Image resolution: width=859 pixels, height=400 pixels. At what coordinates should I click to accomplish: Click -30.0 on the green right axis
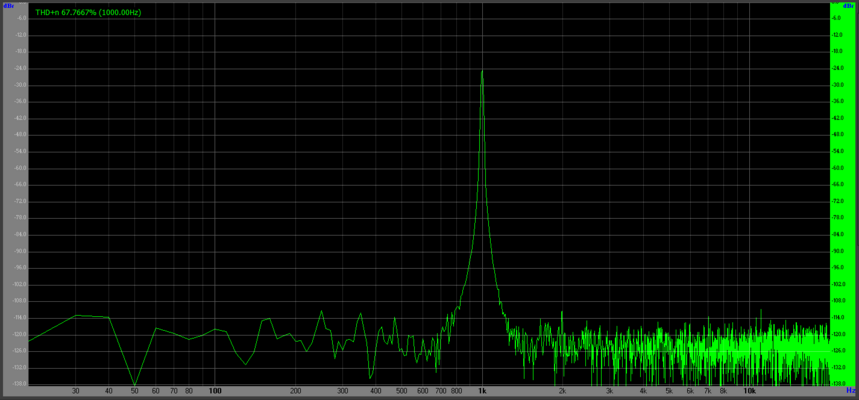836,85
